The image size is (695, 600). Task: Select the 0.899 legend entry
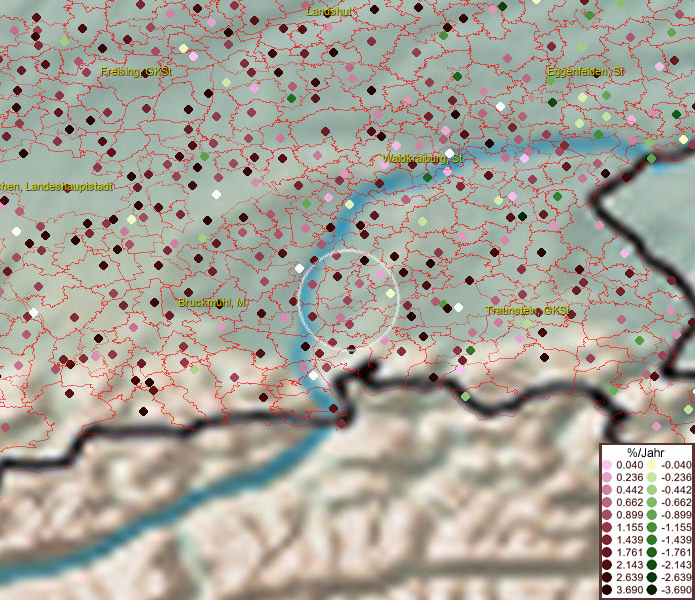tap(629, 515)
